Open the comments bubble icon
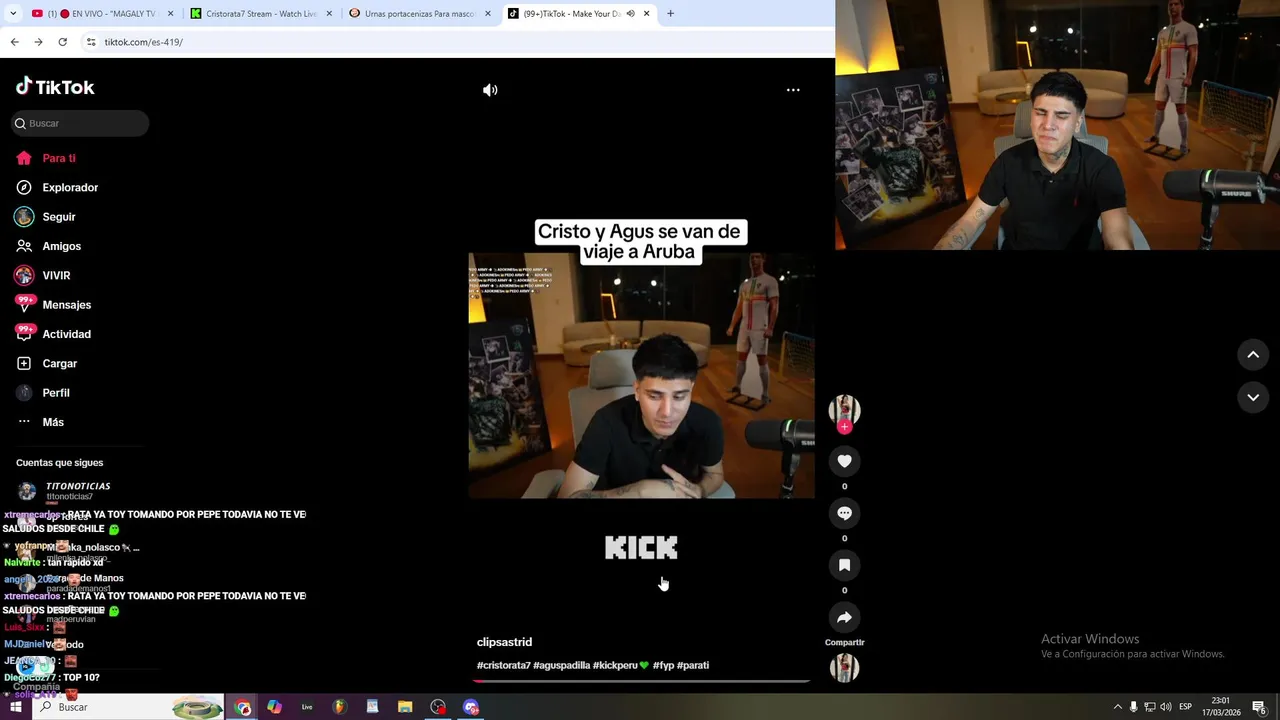1280x720 pixels. (x=844, y=513)
